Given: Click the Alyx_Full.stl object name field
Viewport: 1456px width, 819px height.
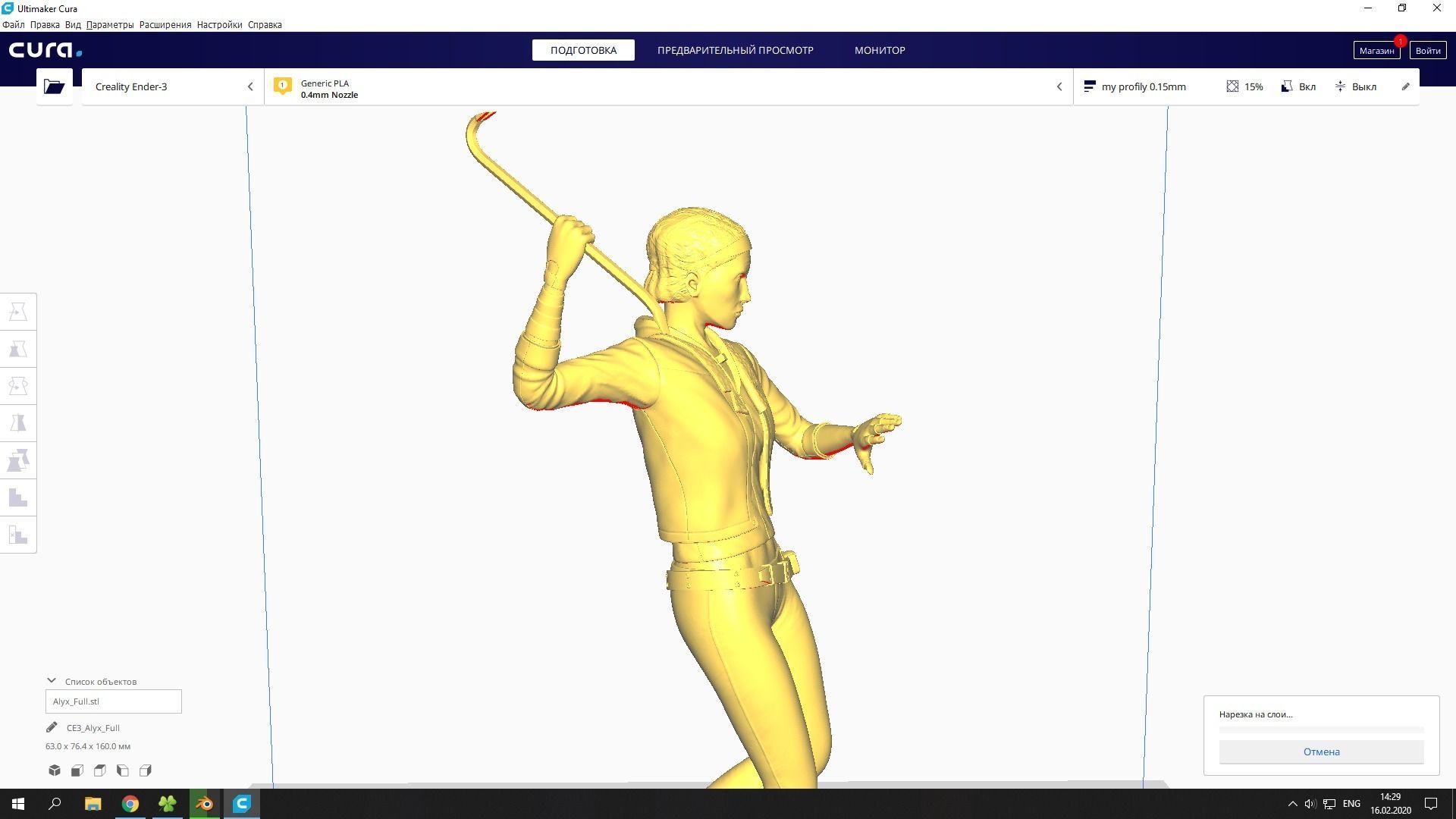Looking at the screenshot, I should (x=114, y=701).
